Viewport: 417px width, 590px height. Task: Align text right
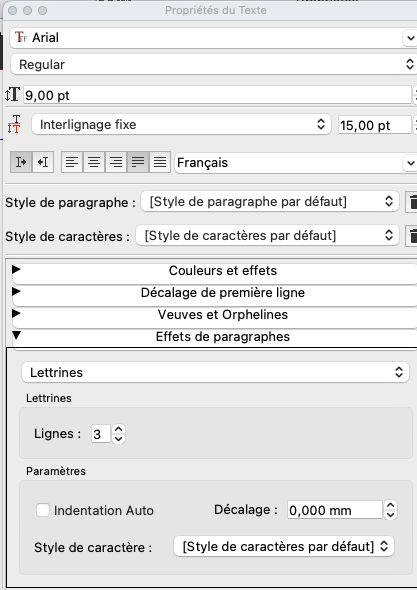point(116,162)
